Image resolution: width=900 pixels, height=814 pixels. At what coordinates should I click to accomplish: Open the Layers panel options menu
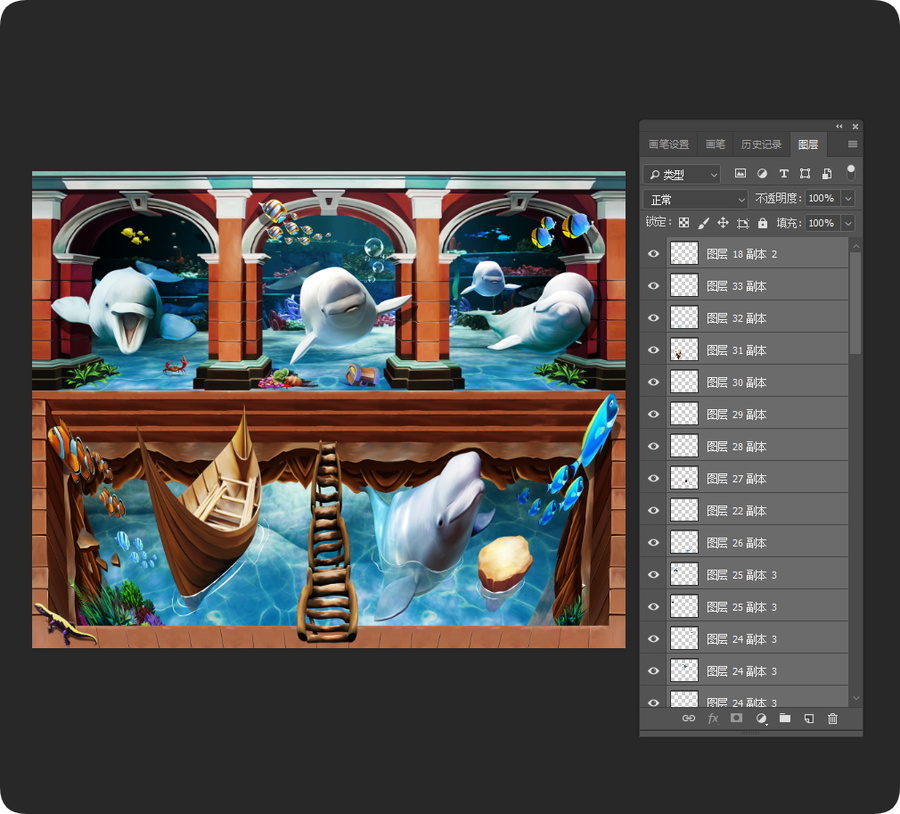tap(852, 144)
